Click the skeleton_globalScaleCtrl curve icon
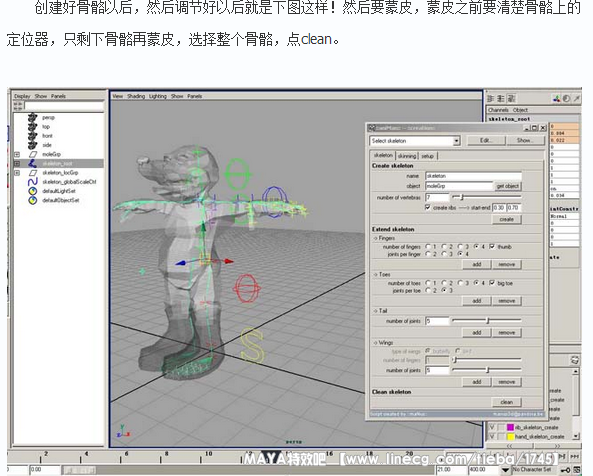 coord(33,182)
